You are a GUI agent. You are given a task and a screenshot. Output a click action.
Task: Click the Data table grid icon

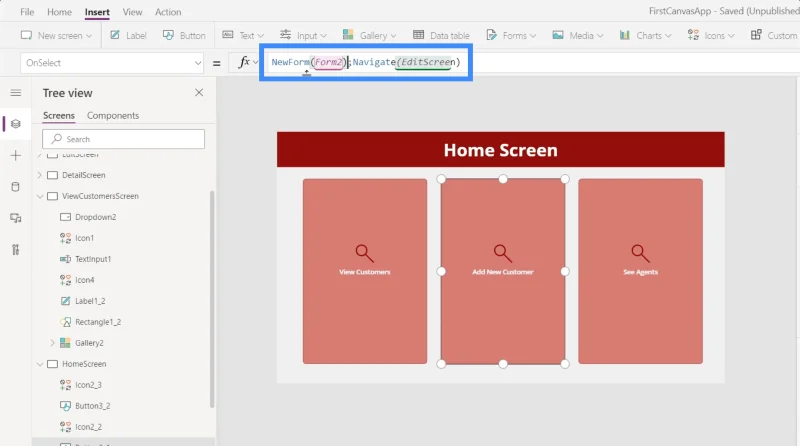click(418, 35)
